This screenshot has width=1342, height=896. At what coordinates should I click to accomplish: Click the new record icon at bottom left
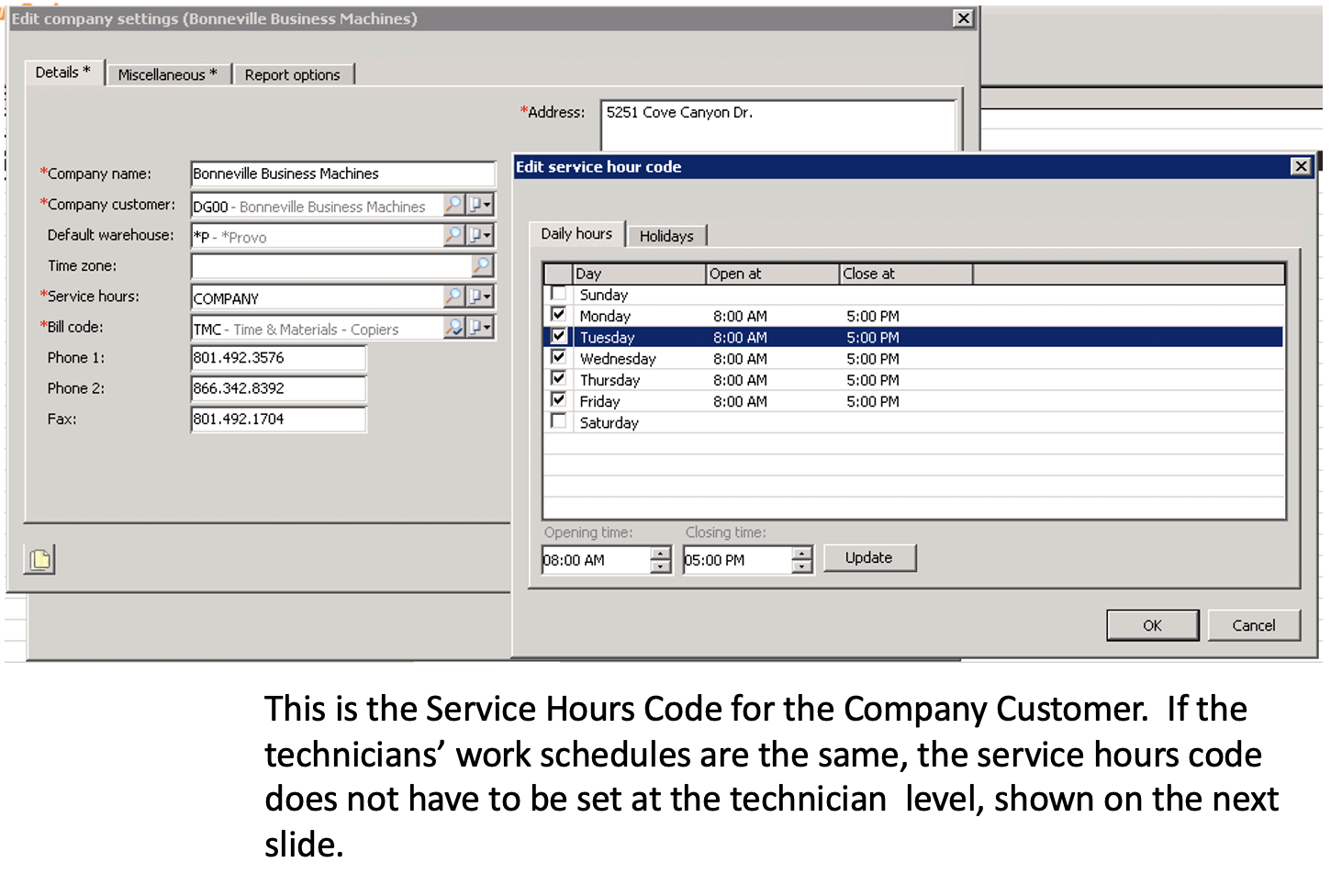(x=39, y=558)
